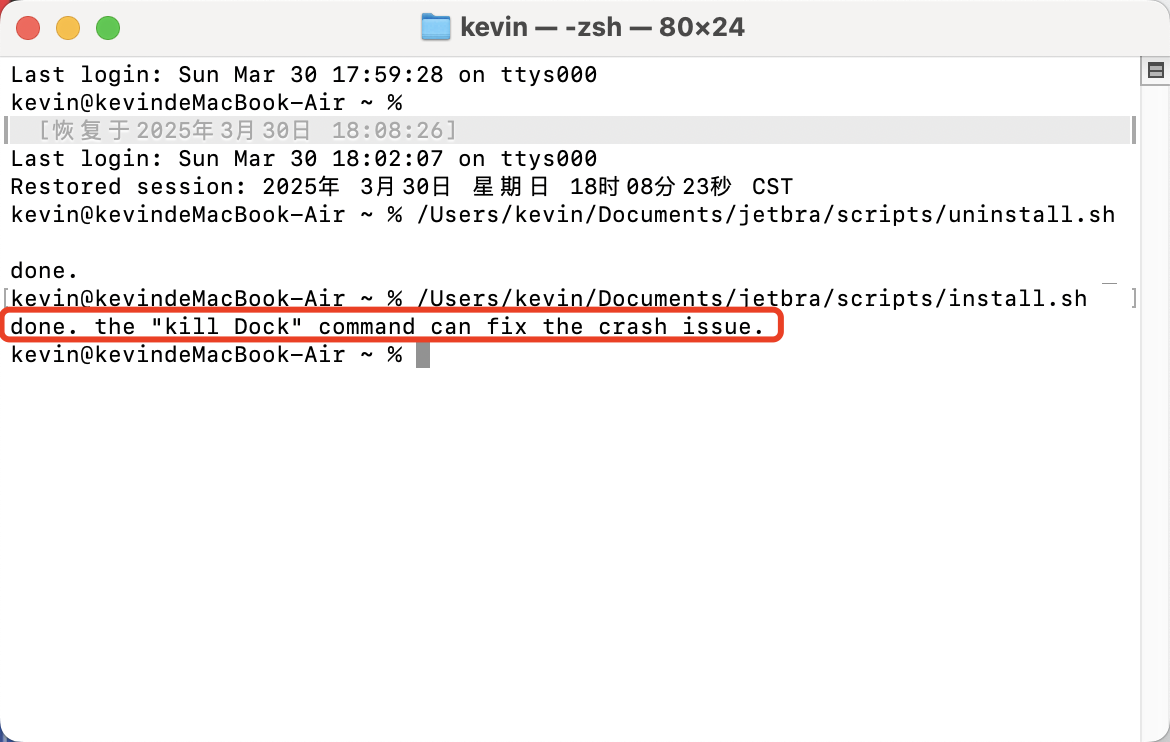Close the Terminal window with red button
The image size is (1170, 742).
[x=28, y=28]
